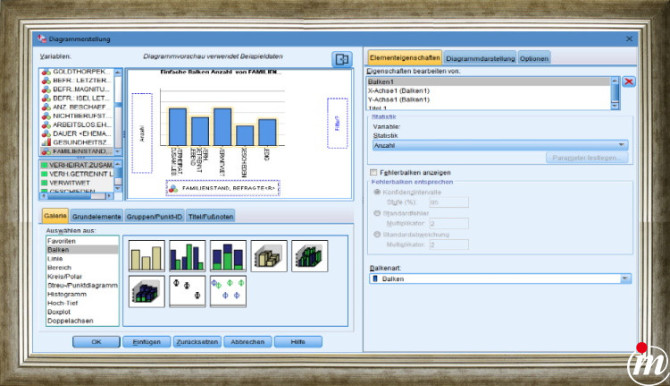Choose the clustered error bar chart icon
670x386 pixels.
point(228,292)
